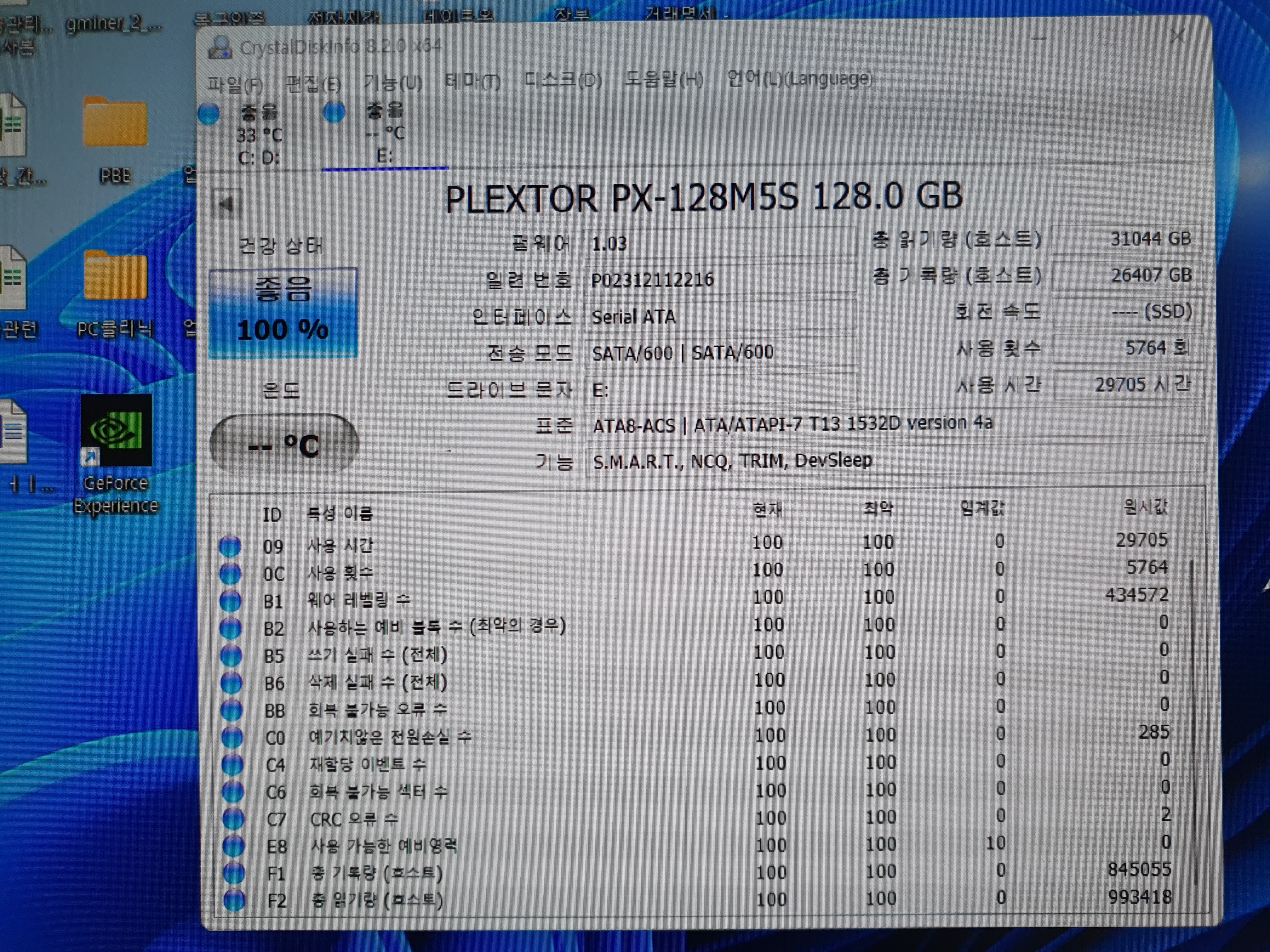Open the 기능(U) menu

(x=393, y=82)
